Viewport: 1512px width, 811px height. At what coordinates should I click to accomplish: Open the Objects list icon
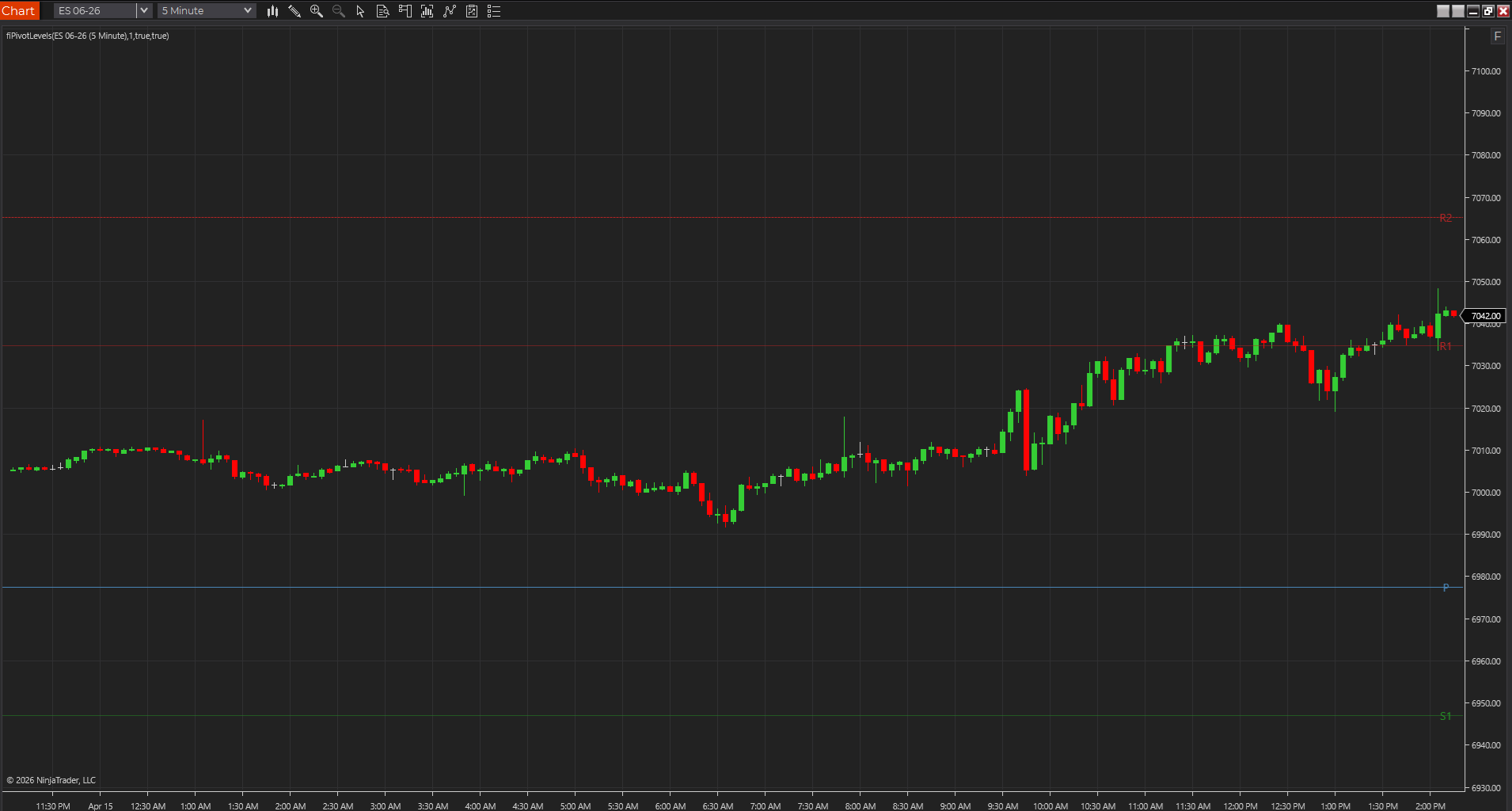(494, 11)
